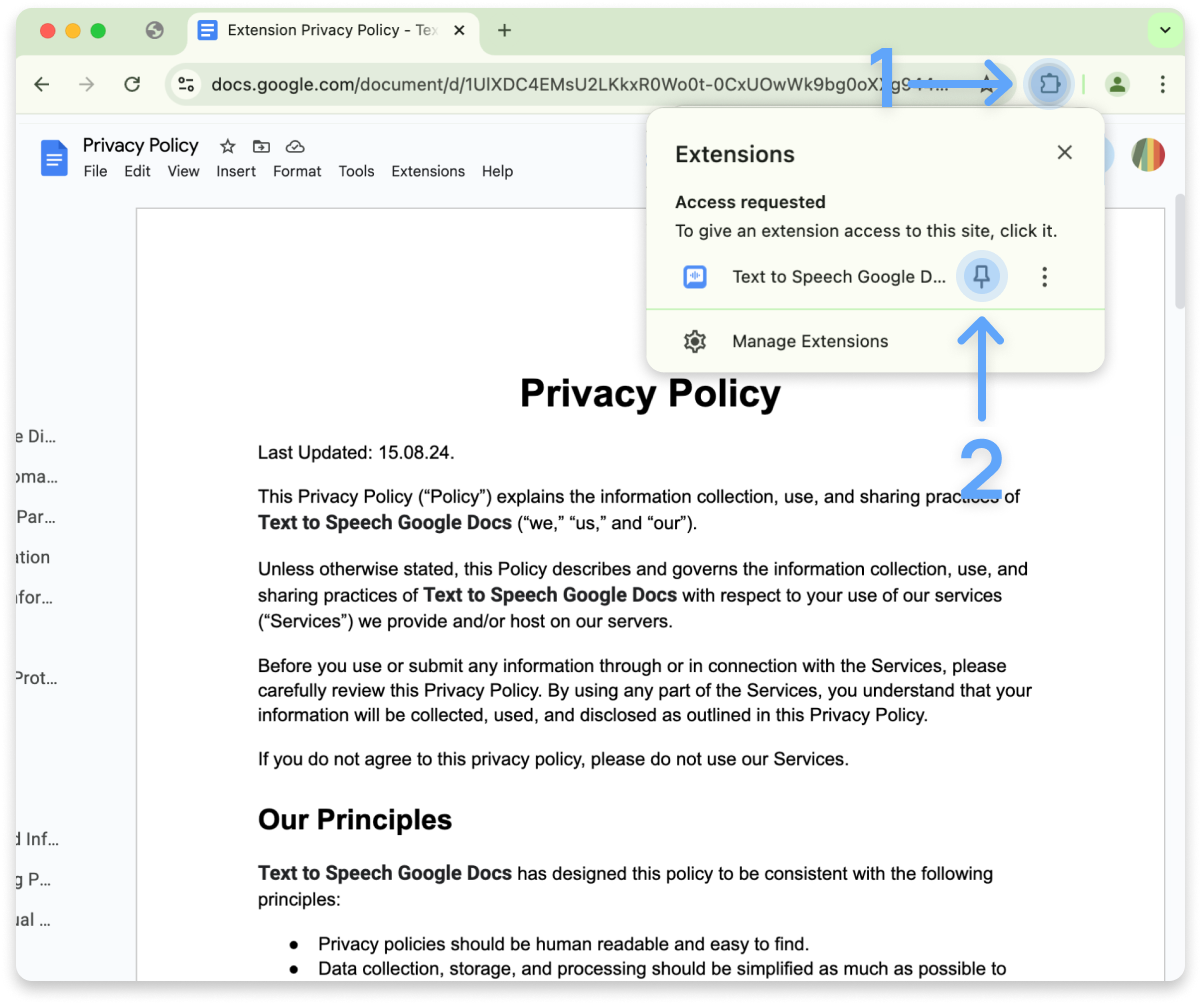
Task: Move the document to a folder
Action: click(261, 146)
